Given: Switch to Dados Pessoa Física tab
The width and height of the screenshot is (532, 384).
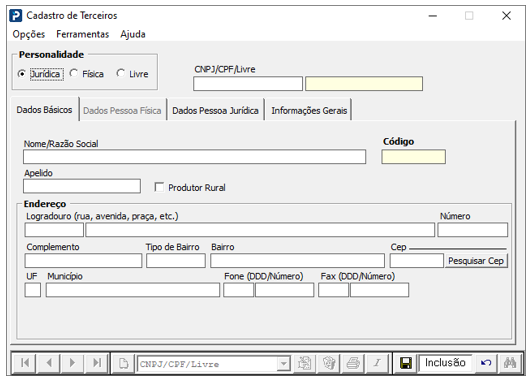Looking at the screenshot, I should [122, 111].
